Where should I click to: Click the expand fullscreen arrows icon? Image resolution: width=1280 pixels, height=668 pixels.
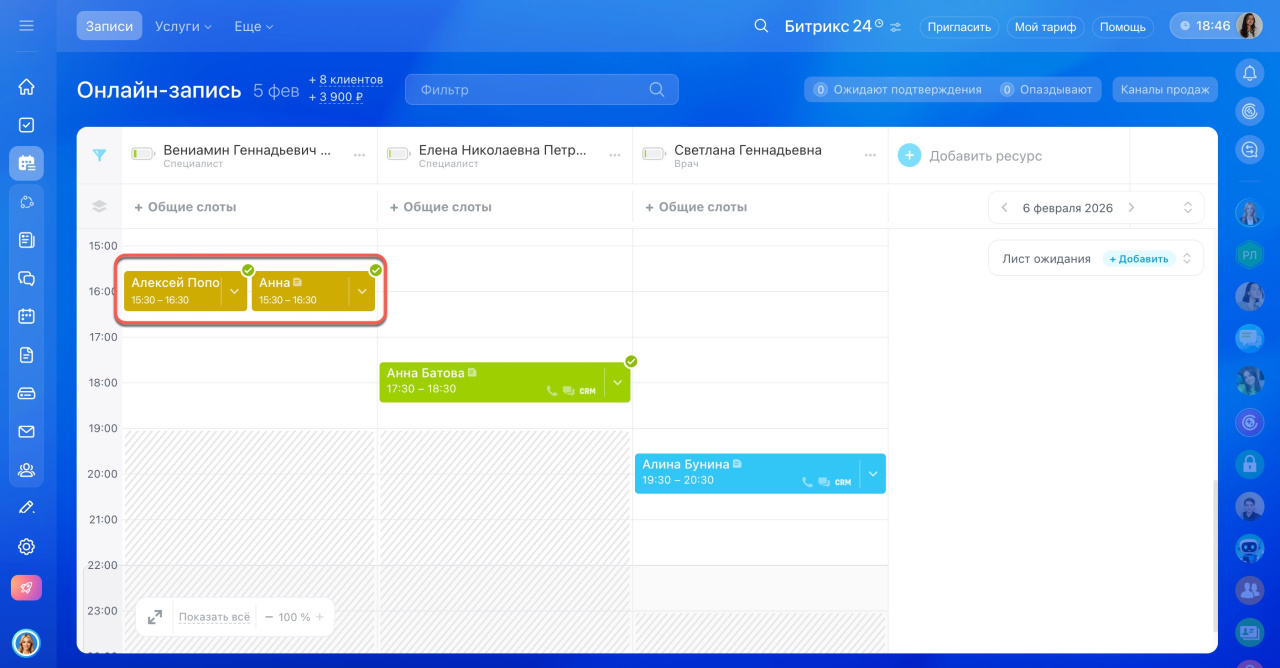(x=155, y=617)
